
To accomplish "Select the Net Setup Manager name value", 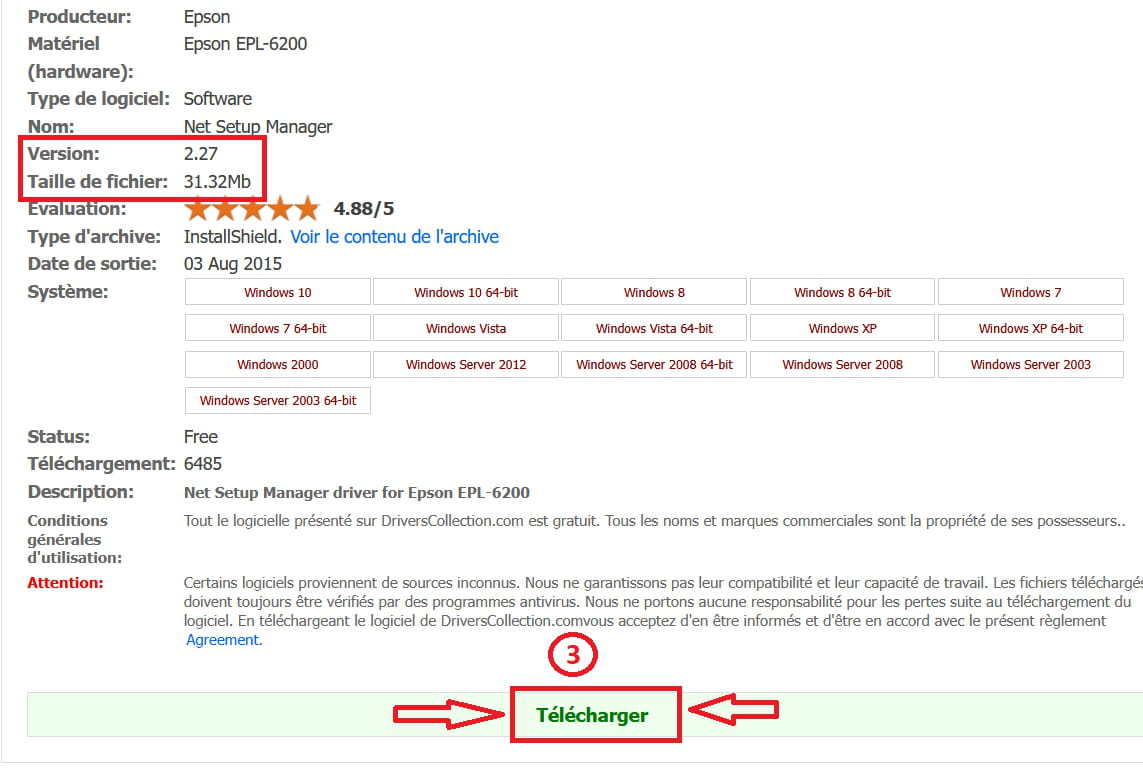I will (258, 127).
